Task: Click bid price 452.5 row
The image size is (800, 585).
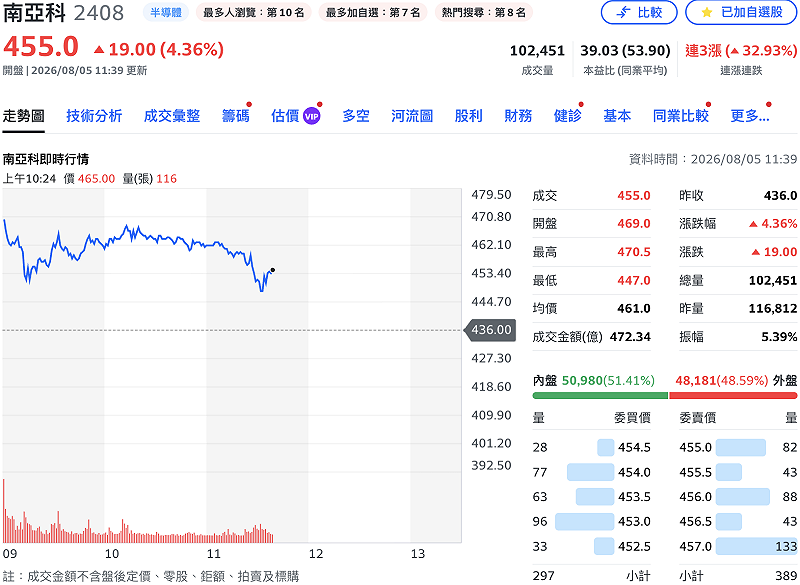Action: tap(591, 546)
